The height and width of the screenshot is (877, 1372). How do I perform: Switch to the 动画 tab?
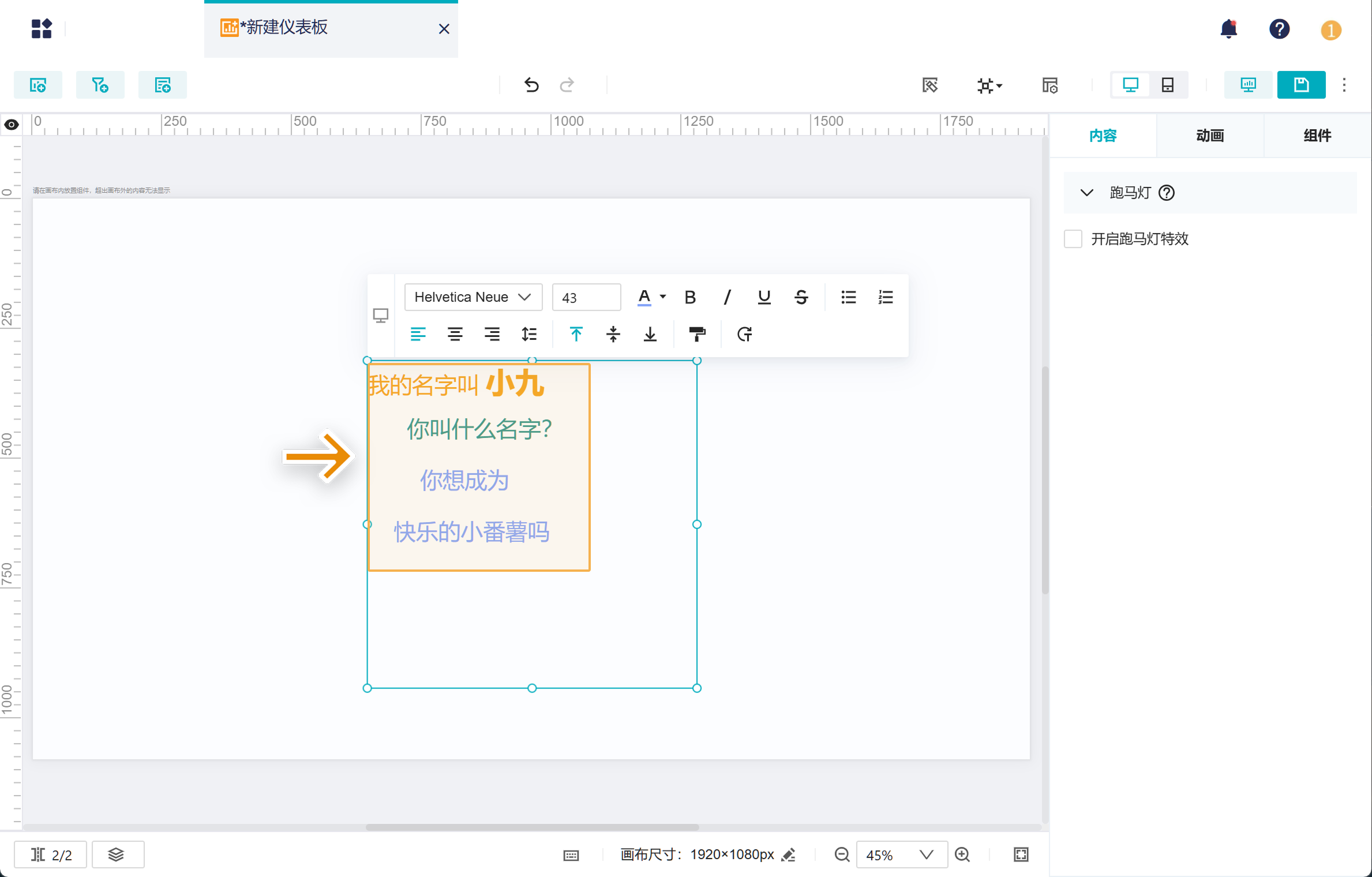click(x=1210, y=136)
